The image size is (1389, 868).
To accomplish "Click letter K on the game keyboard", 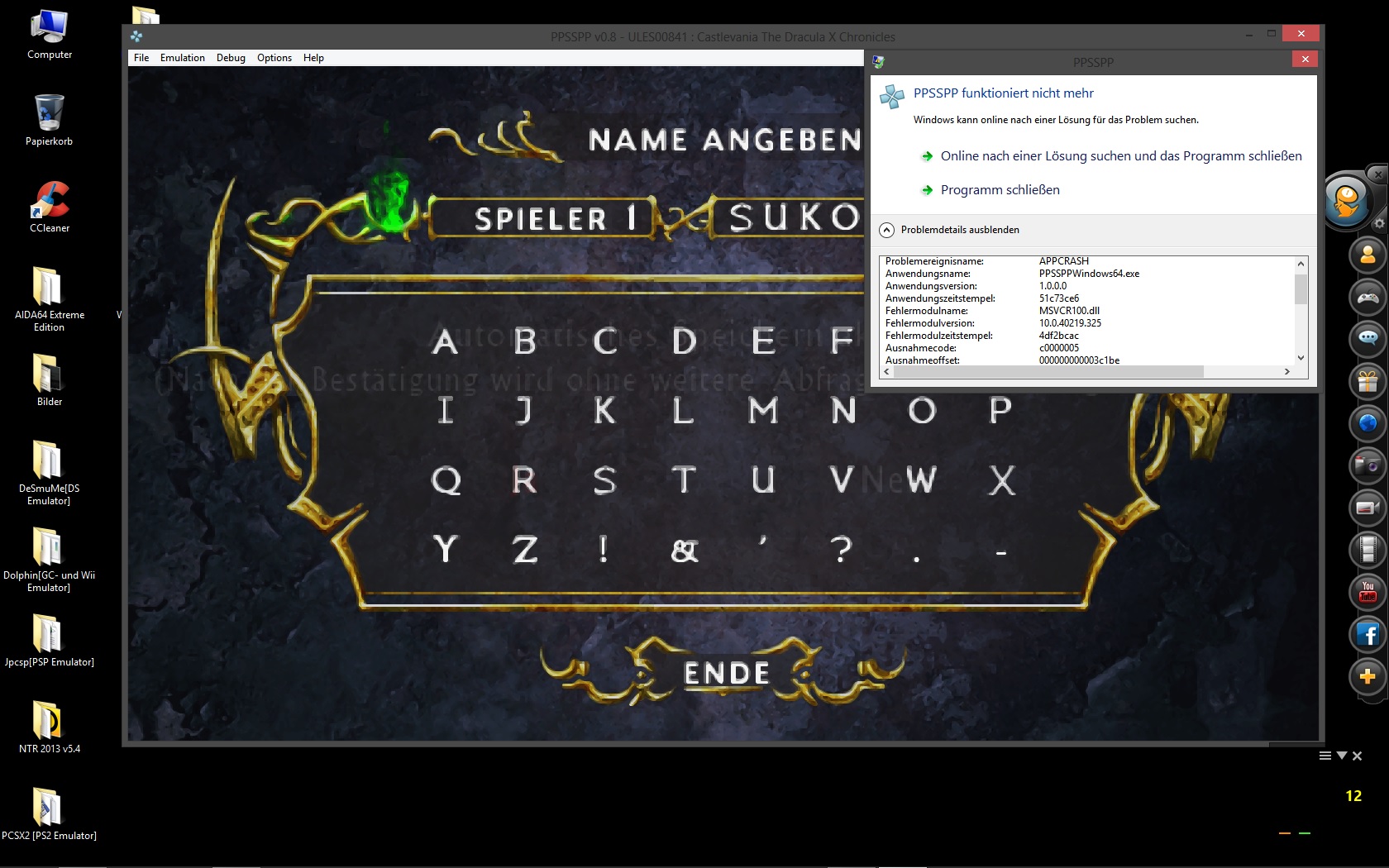I will (604, 410).
